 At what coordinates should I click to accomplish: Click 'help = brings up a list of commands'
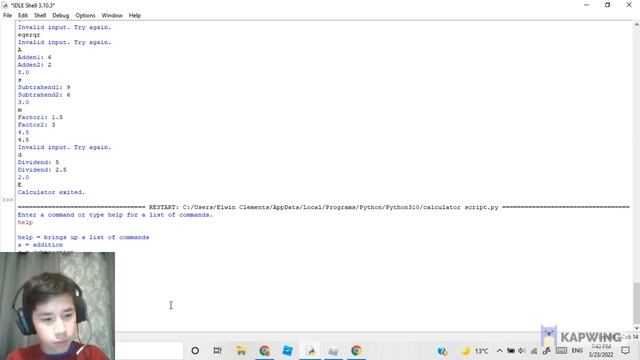[x=83, y=237]
